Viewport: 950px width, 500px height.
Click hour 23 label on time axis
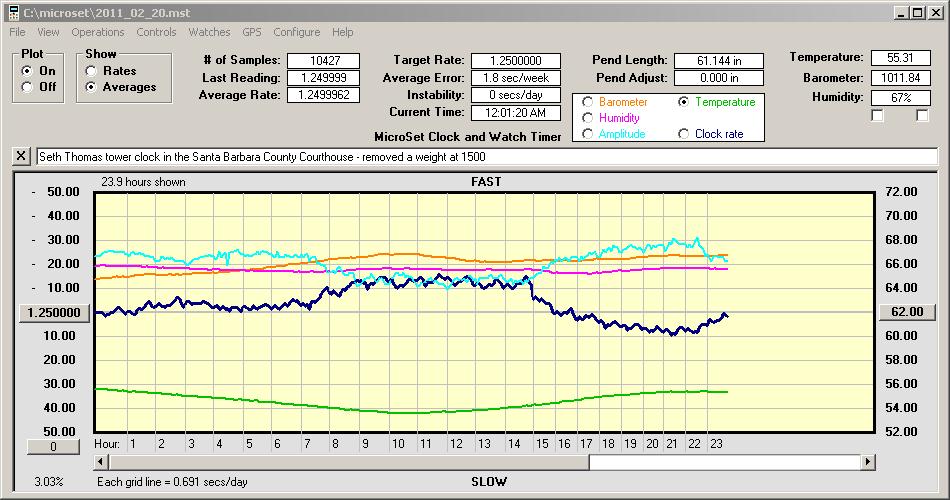pos(716,444)
